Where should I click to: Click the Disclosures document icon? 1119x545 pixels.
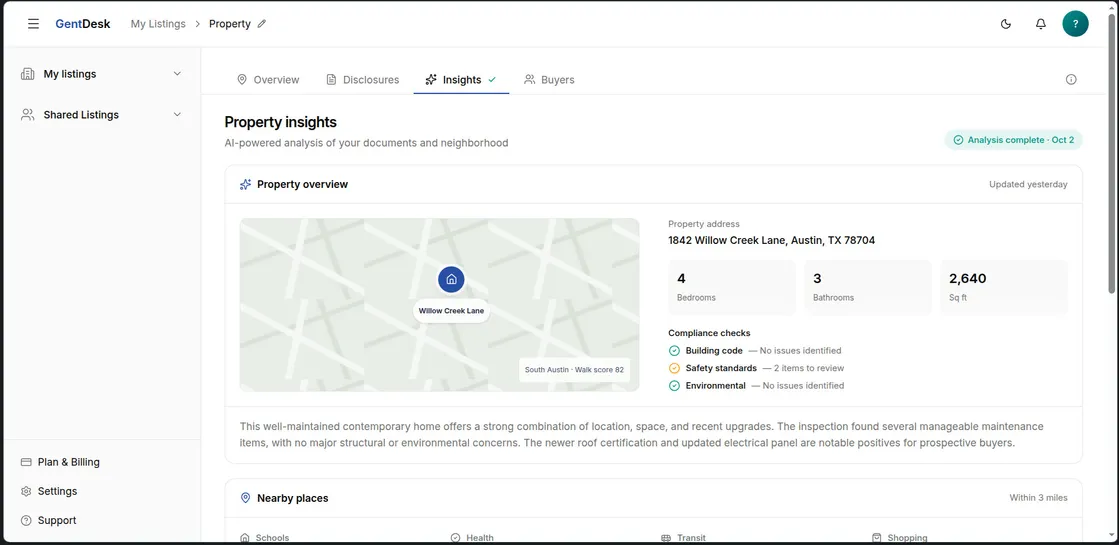331,80
